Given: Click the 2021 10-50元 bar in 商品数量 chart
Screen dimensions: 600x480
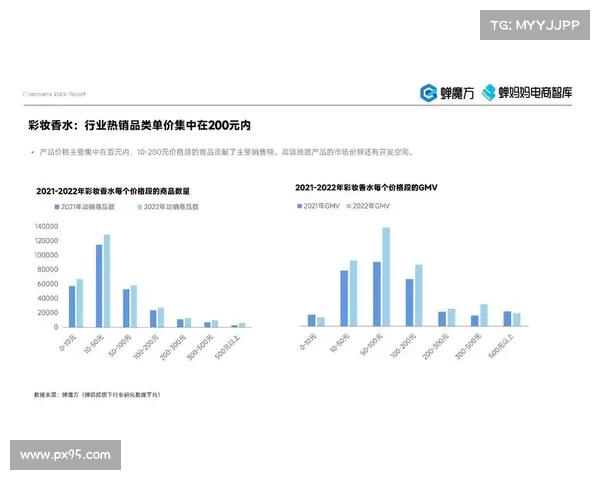Looking at the screenshot, I should pos(99,286).
